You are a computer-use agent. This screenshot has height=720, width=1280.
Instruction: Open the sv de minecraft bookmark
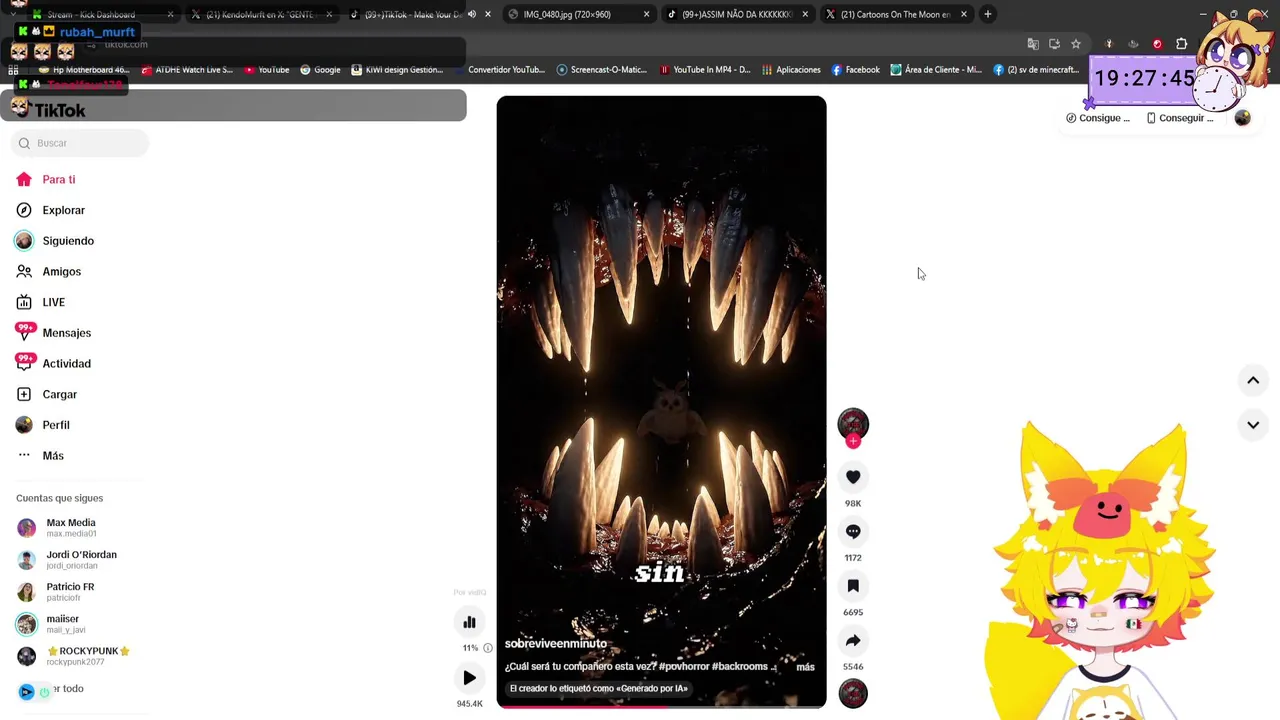tap(1036, 70)
